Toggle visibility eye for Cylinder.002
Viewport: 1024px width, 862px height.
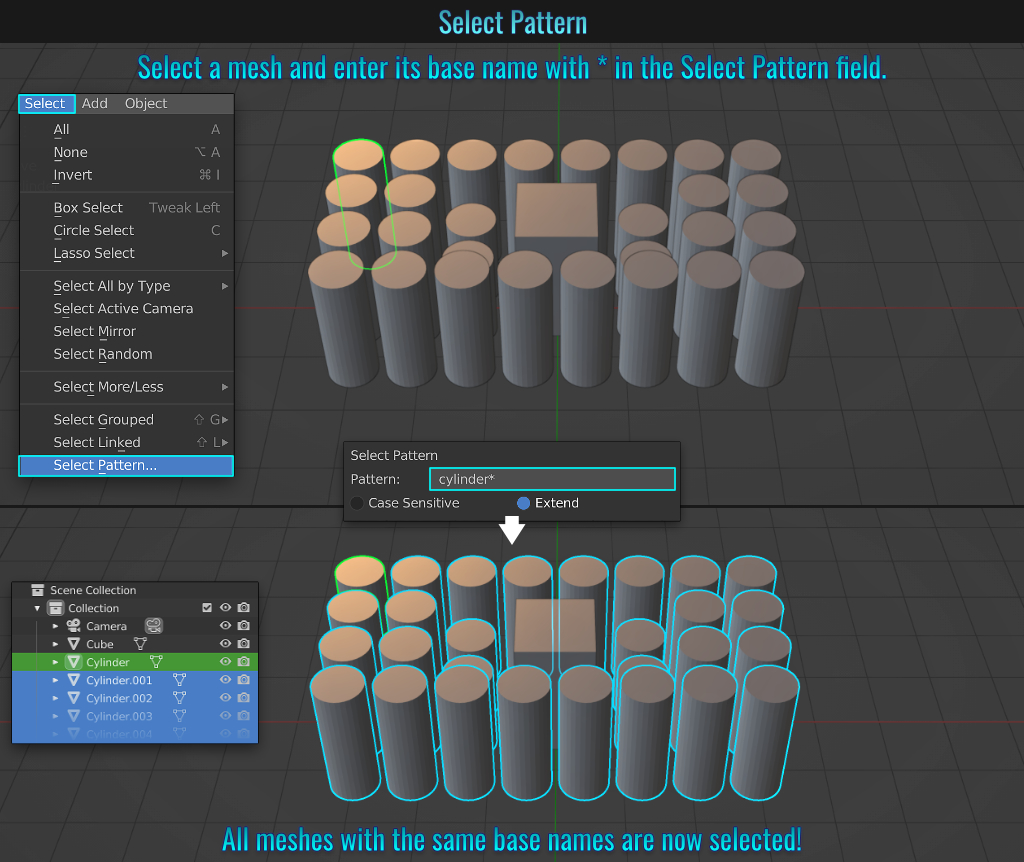click(225, 697)
